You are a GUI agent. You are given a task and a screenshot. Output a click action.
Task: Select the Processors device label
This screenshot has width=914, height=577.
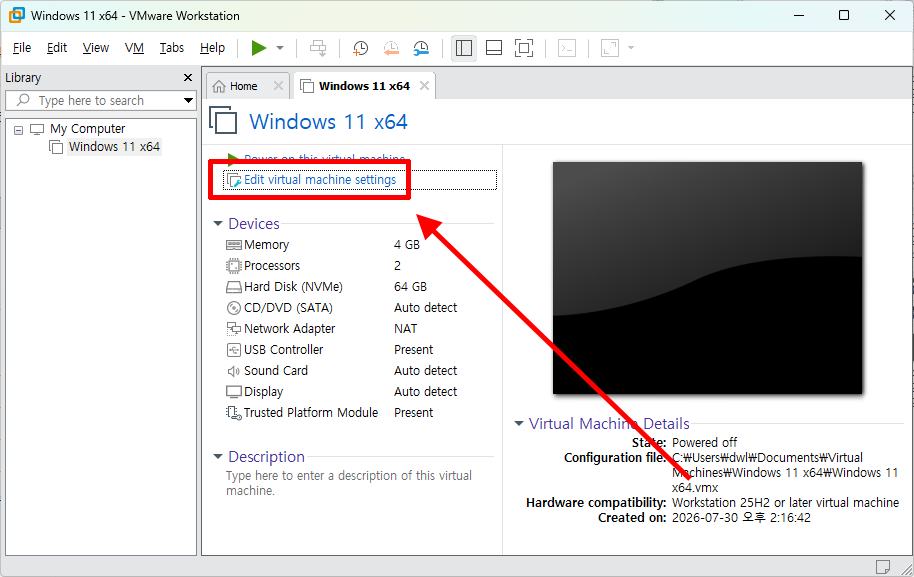pyautogui.click(x=272, y=266)
